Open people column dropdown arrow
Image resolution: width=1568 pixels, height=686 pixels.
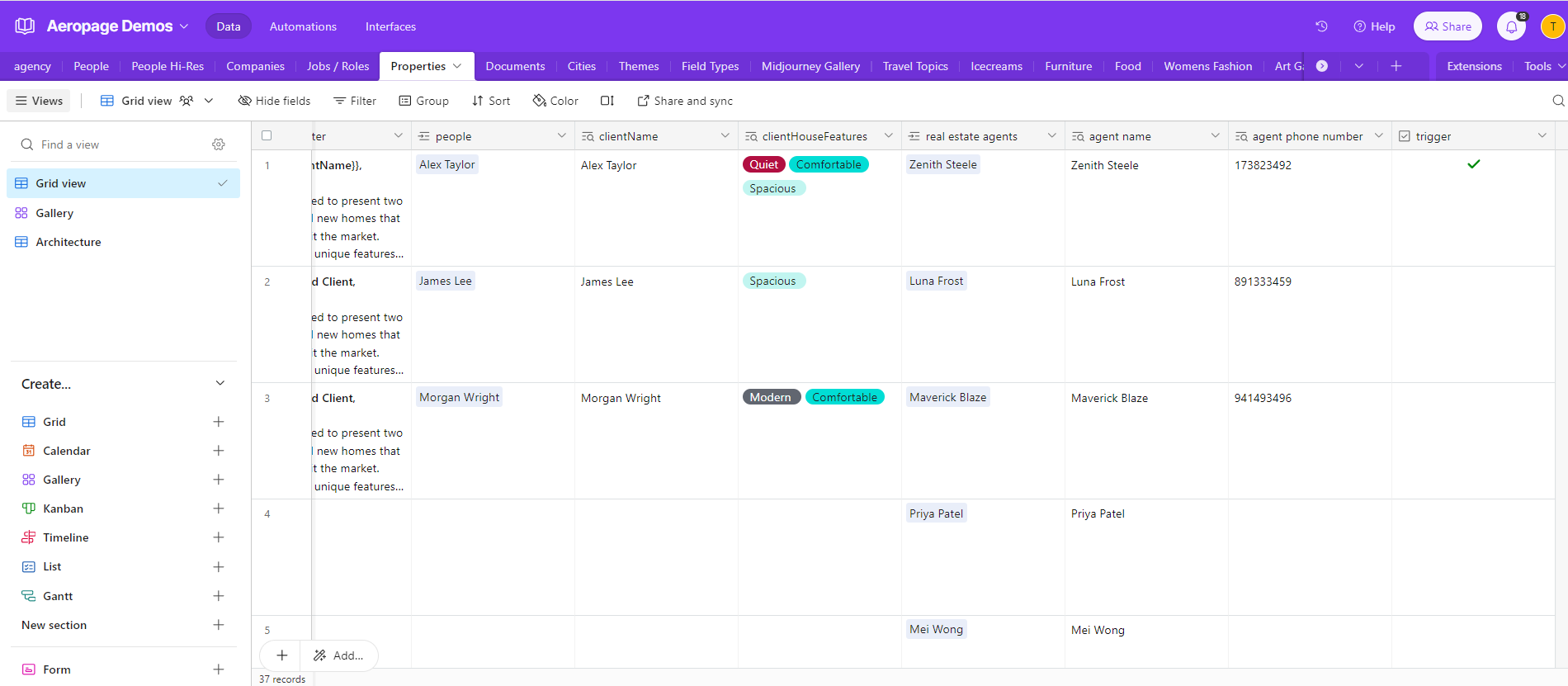pyautogui.click(x=562, y=135)
